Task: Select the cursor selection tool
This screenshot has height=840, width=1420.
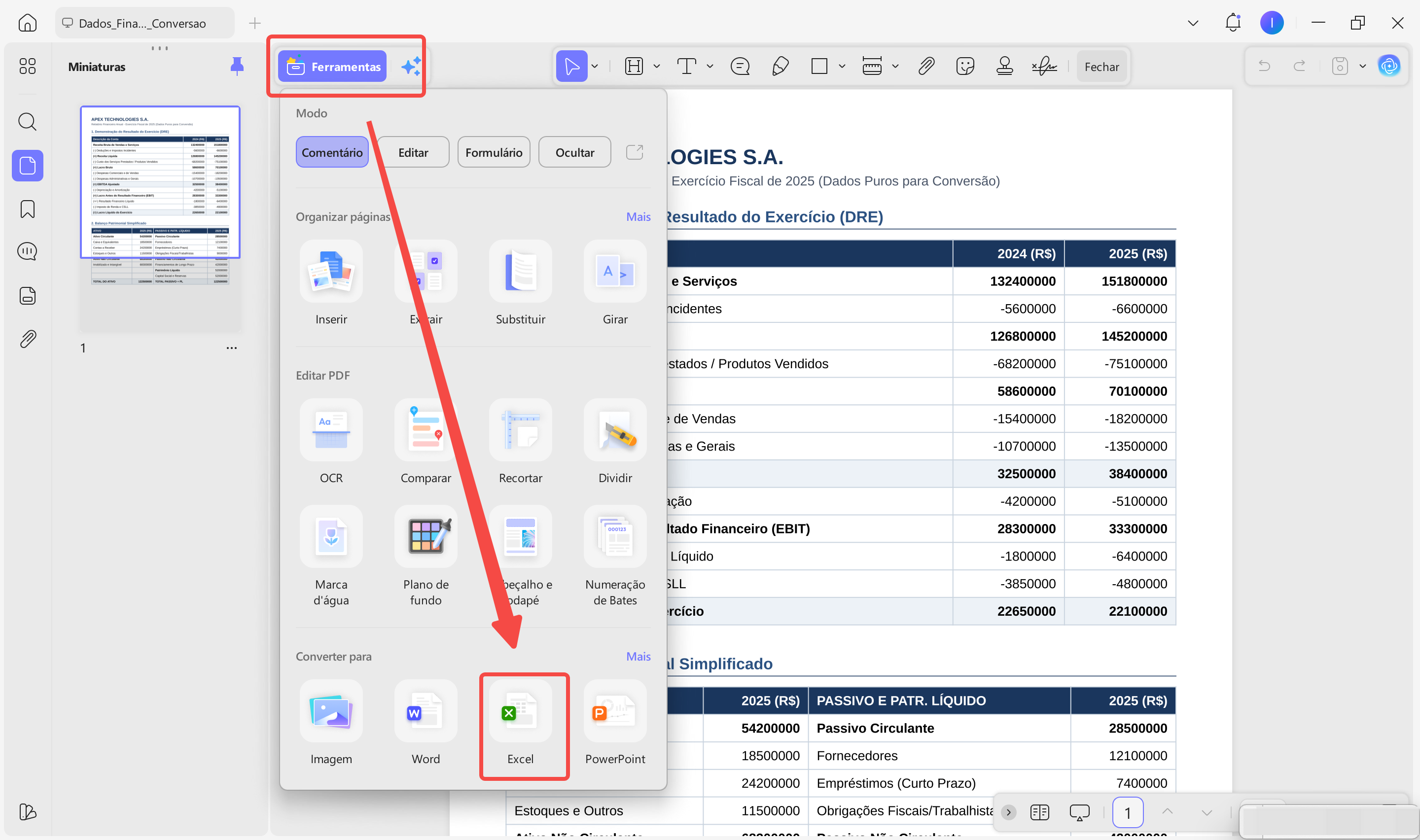Action: pyautogui.click(x=571, y=66)
